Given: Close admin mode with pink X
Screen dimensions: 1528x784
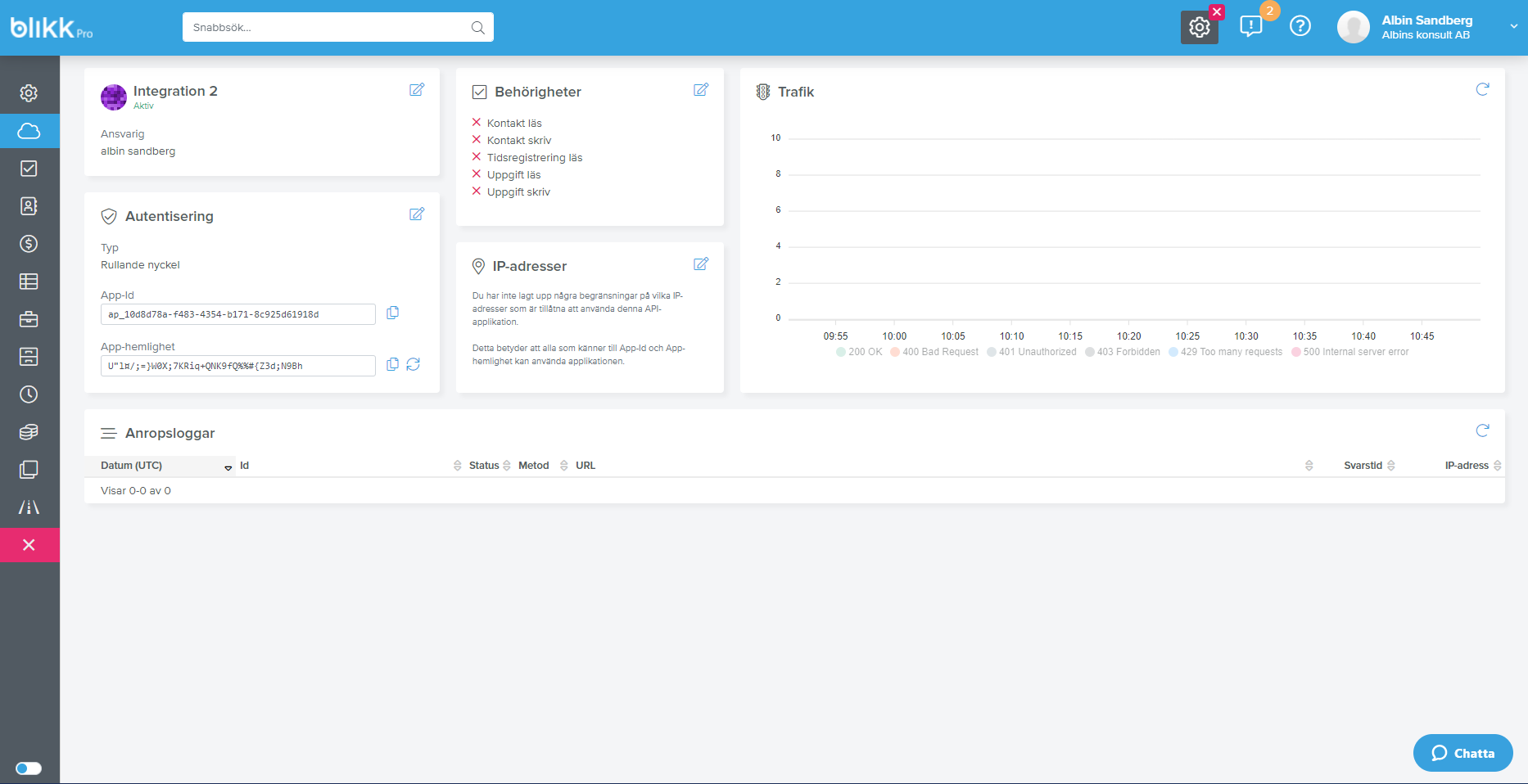Looking at the screenshot, I should pyautogui.click(x=29, y=545).
